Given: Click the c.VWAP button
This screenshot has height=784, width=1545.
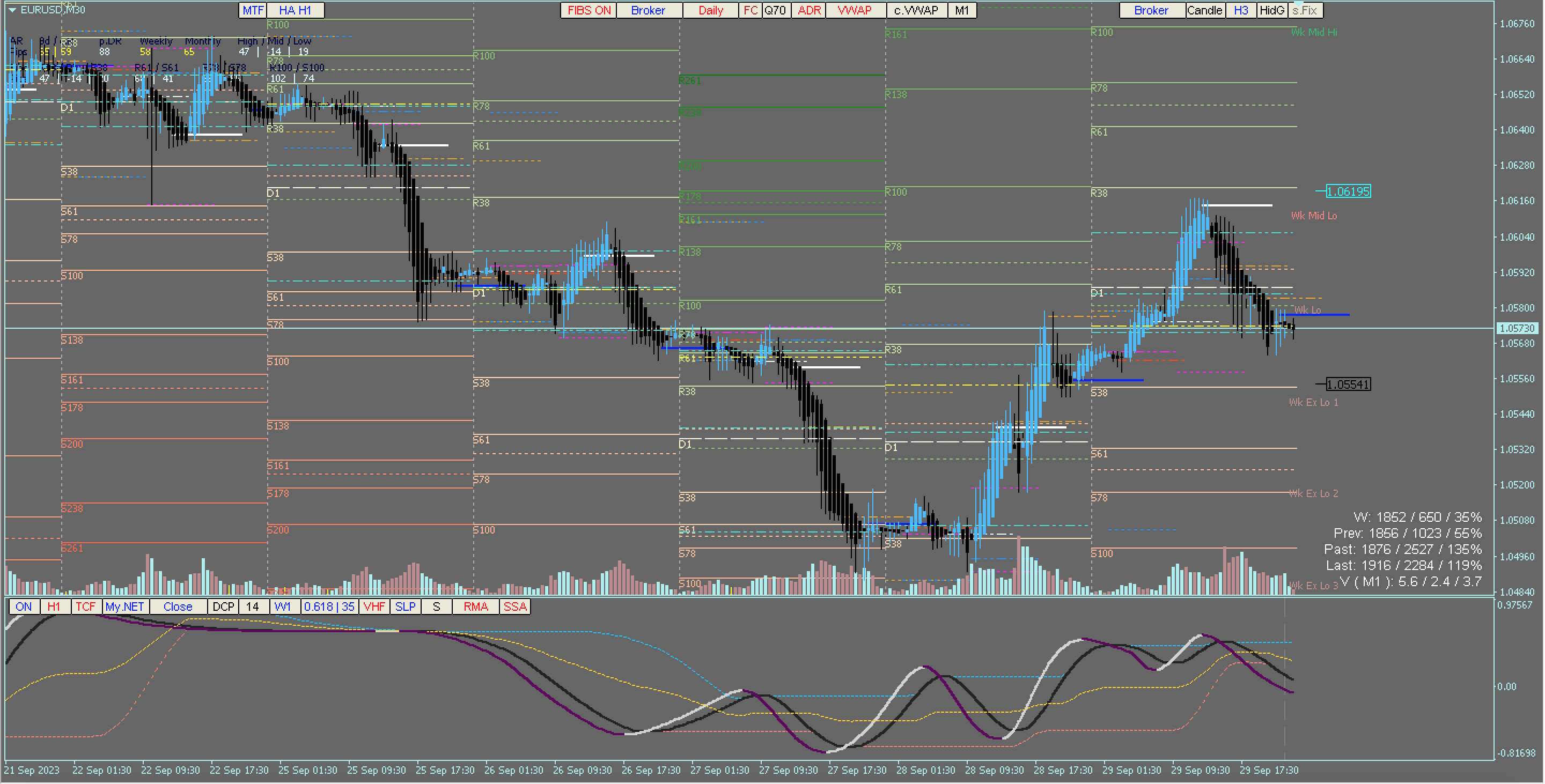Looking at the screenshot, I should pyautogui.click(x=916, y=10).
